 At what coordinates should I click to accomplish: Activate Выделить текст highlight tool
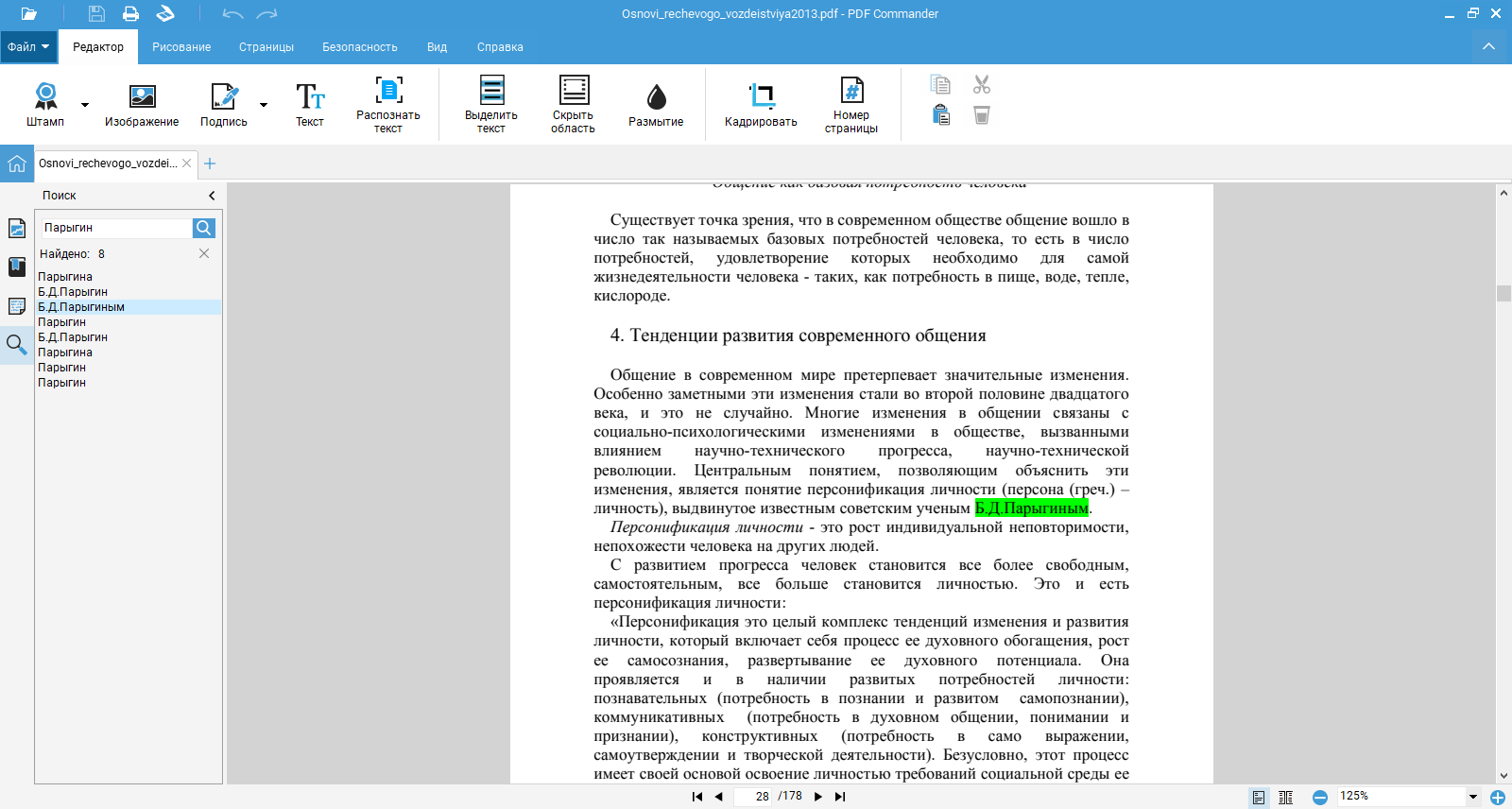click(x=491, y=104)
